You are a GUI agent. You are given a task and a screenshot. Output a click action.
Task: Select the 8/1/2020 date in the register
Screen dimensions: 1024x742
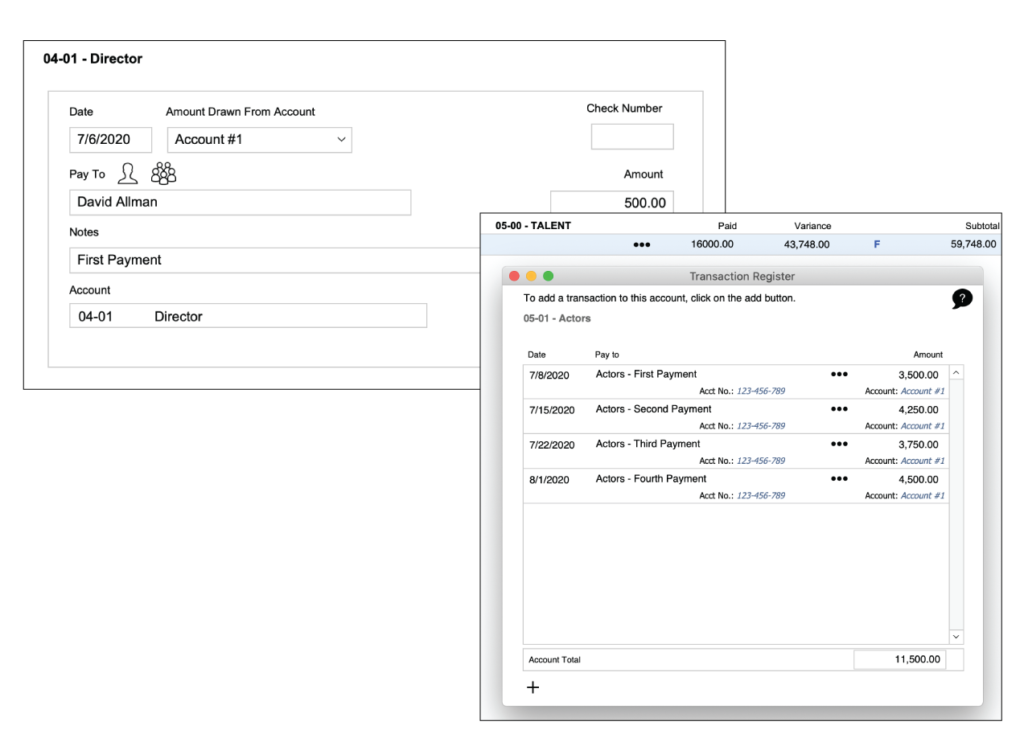549,479
